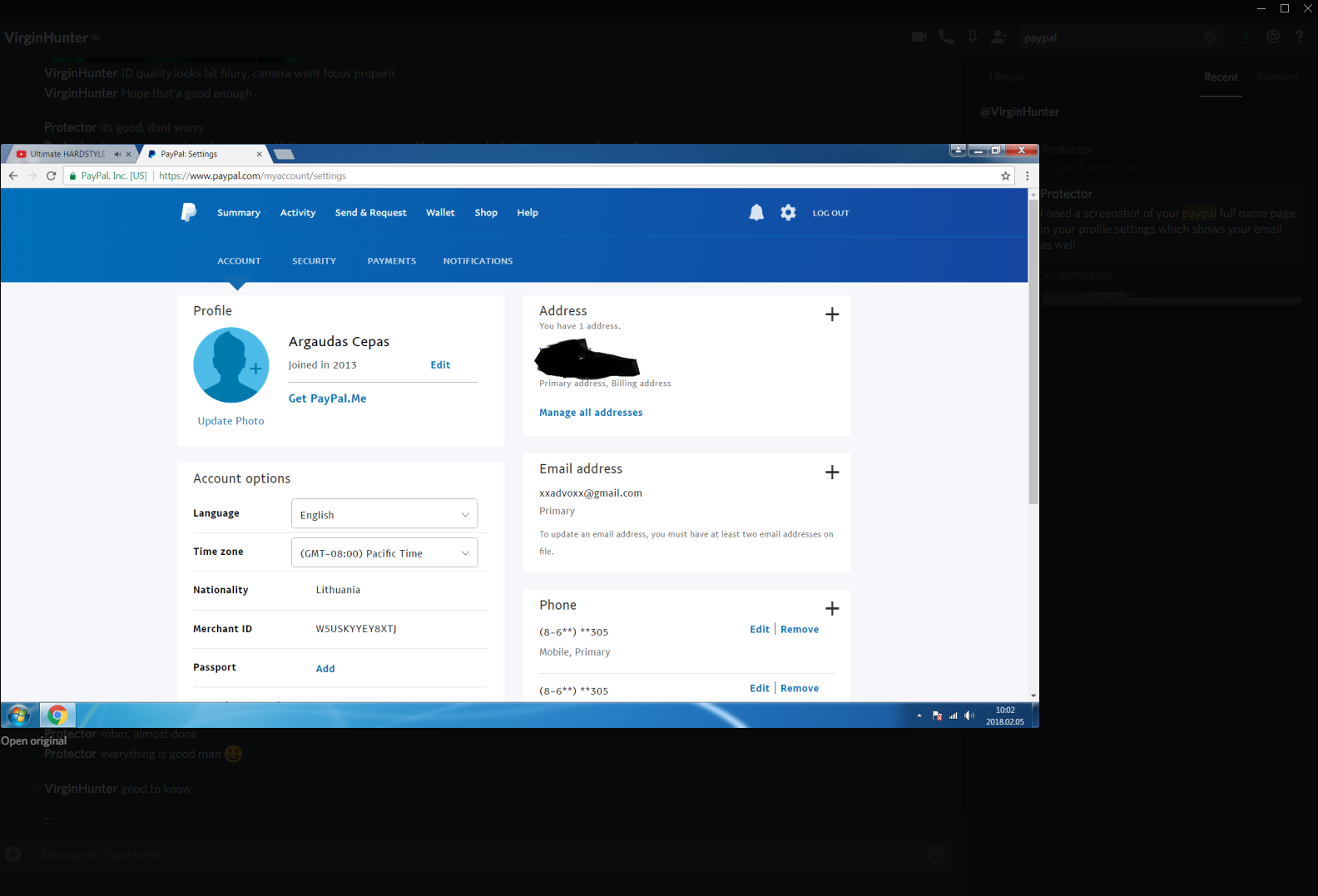Screen dimensions: 1318x896
Task: Click Open original under the image
Action: tap(34, 740)
